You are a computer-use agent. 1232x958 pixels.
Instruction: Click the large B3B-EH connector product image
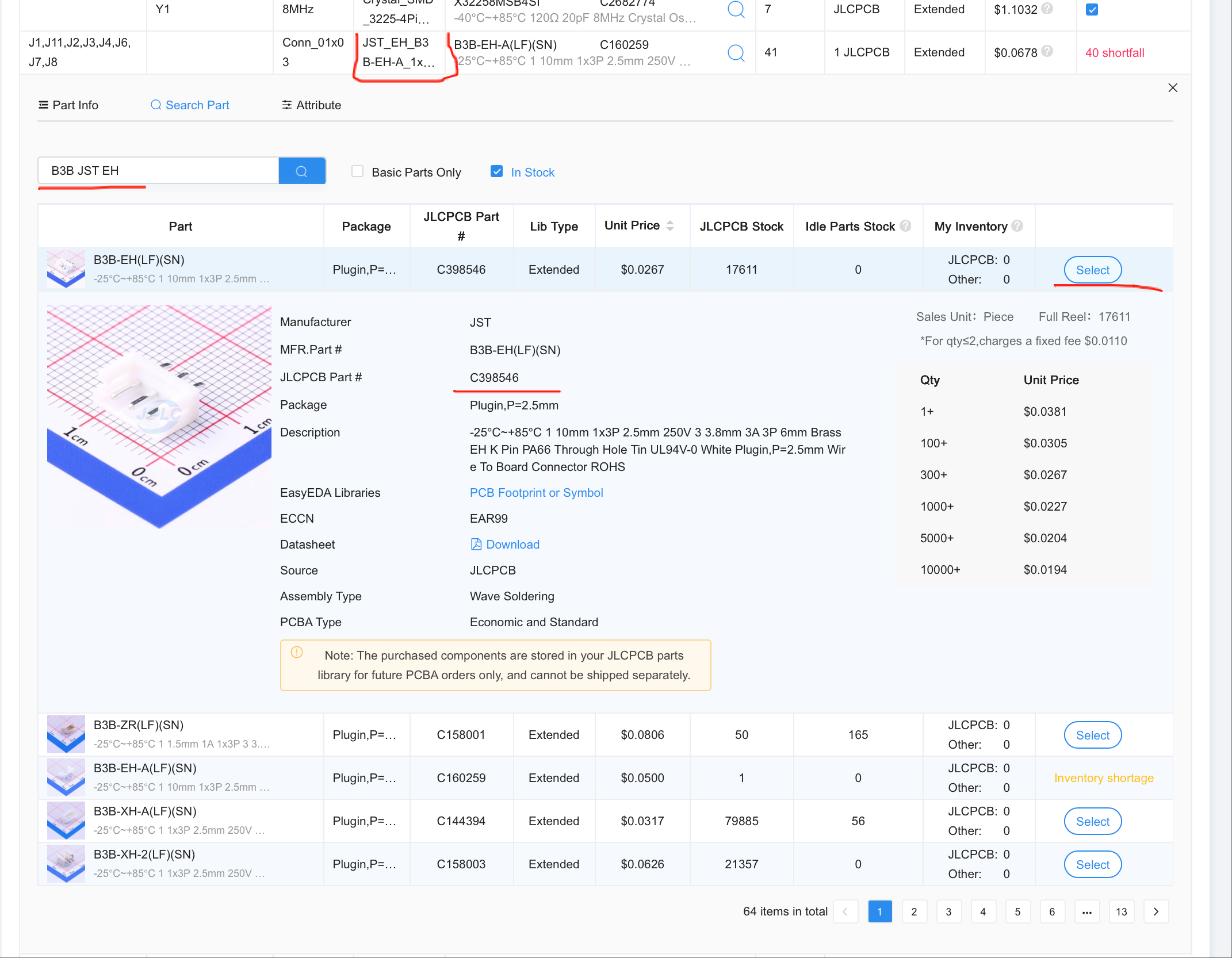(159, 416)
